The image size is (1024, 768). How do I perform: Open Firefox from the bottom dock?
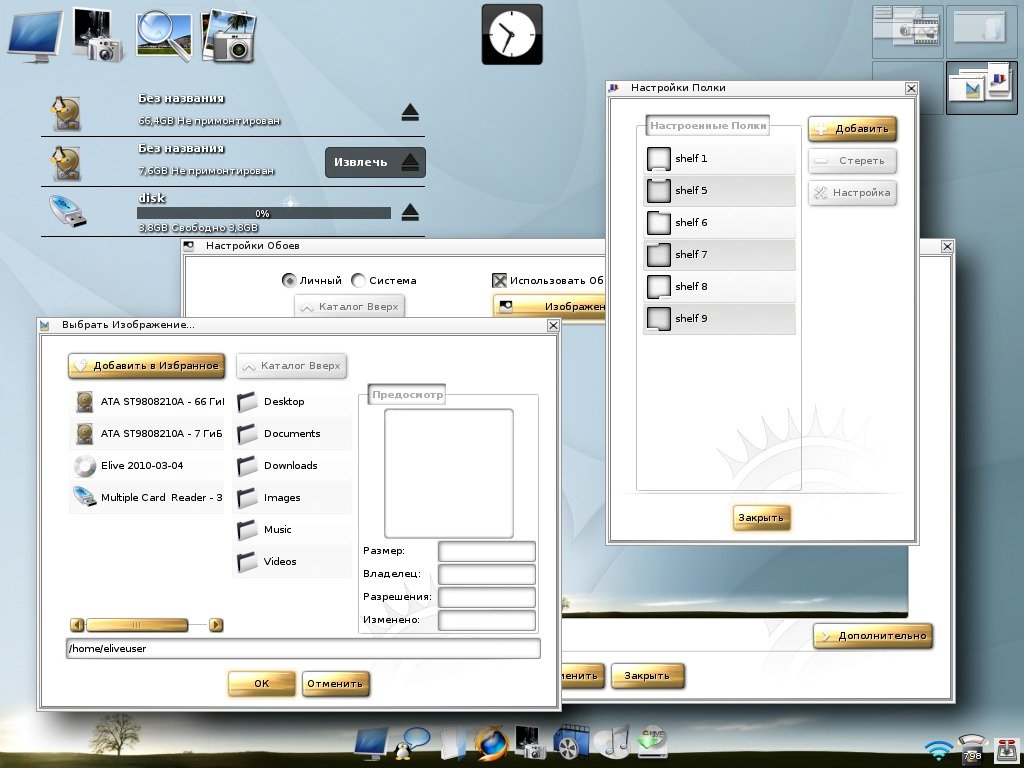[x=492, y=743]
